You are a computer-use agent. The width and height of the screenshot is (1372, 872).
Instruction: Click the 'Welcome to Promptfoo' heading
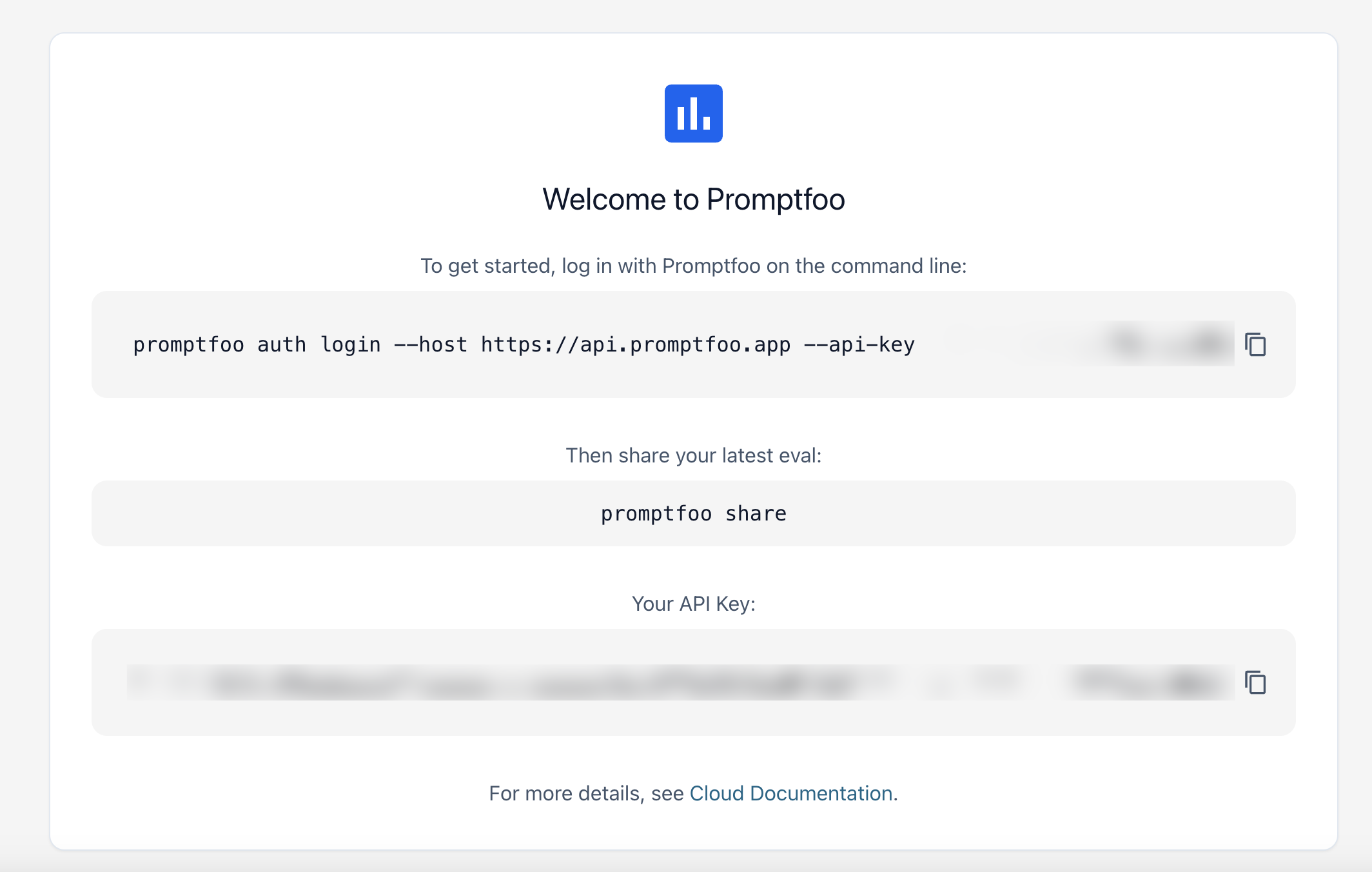[x=693, y=199]
